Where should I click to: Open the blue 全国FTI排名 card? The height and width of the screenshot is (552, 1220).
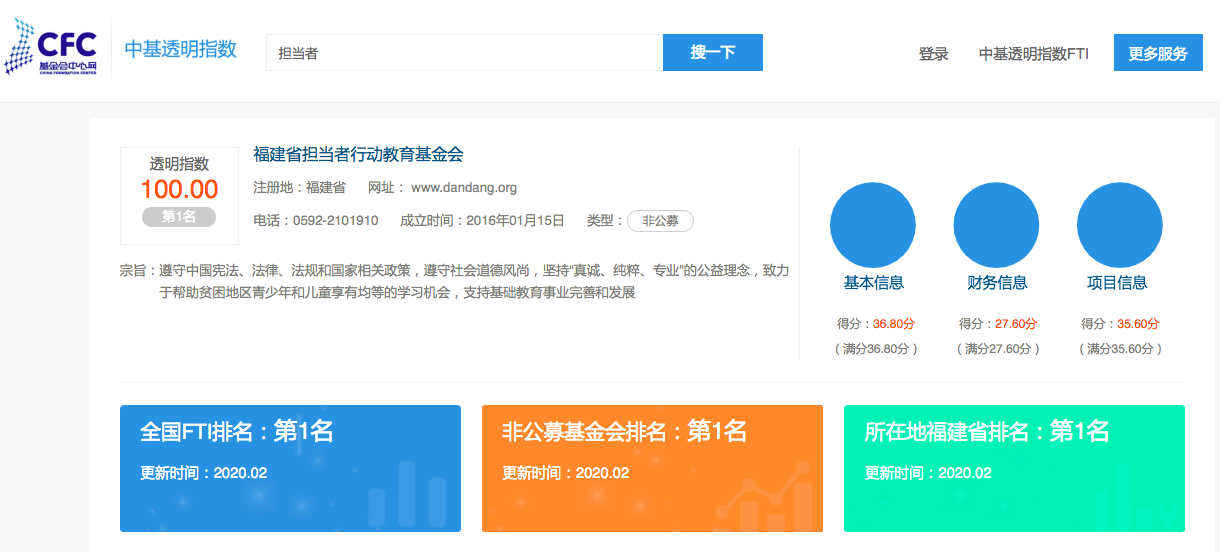pos(290,468)
